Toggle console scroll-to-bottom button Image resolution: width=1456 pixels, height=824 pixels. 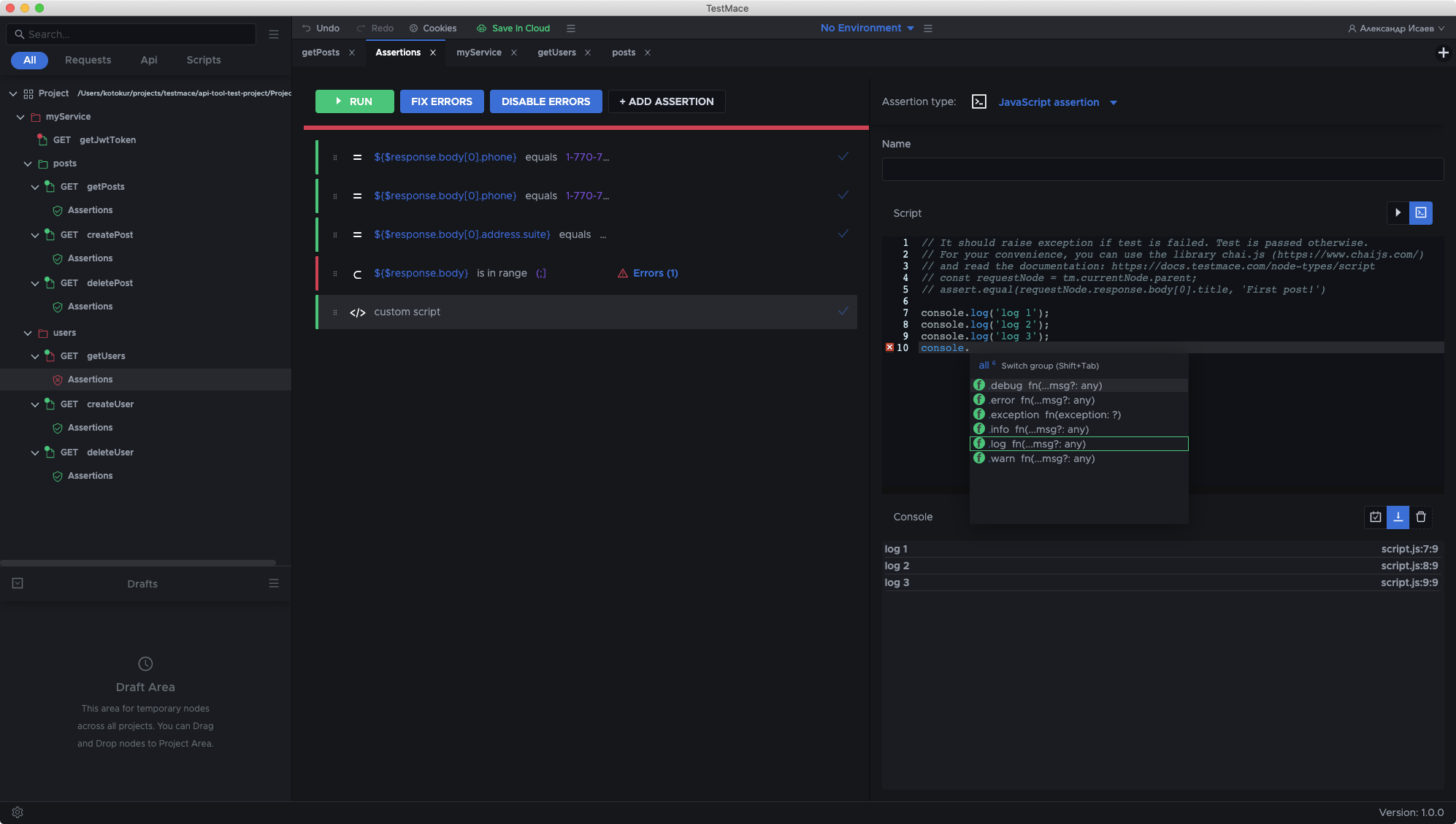[x=1398, y=517]
